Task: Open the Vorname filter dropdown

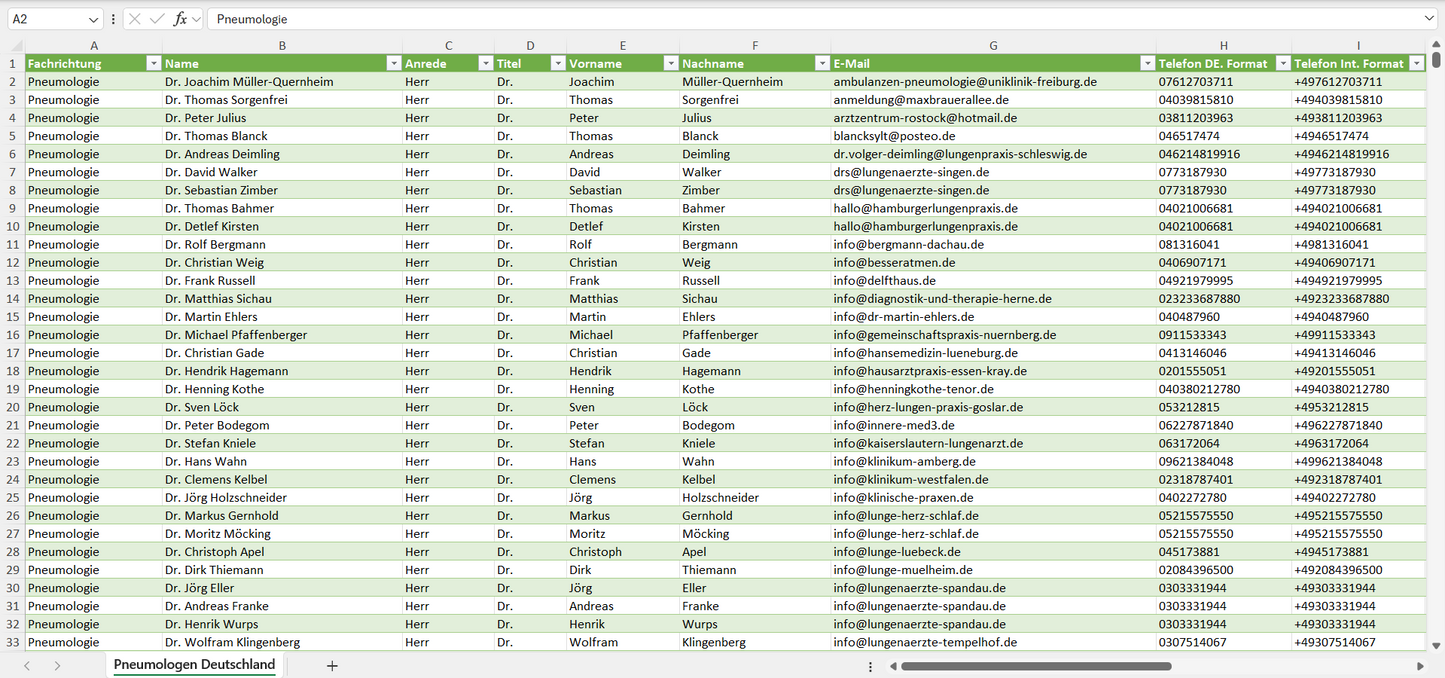Action: pyautogui.click(x=670, y=63)
